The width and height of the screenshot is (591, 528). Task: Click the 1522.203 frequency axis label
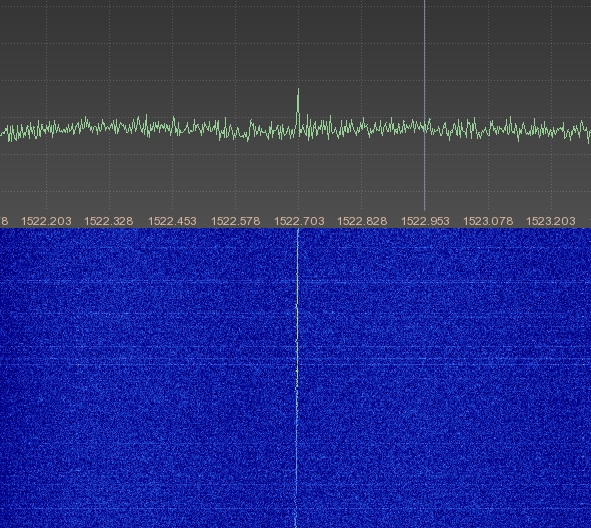pos(46,221)
